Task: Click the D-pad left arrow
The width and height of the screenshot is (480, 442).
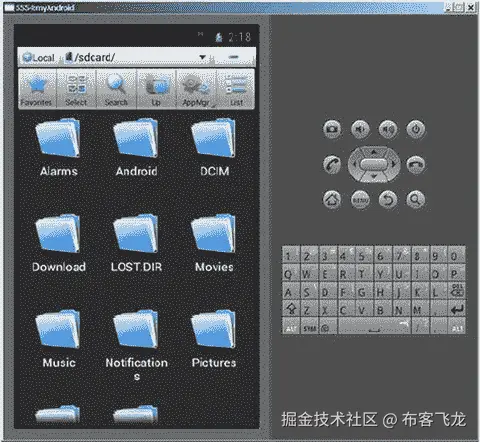Action: [x=355, y=164]
